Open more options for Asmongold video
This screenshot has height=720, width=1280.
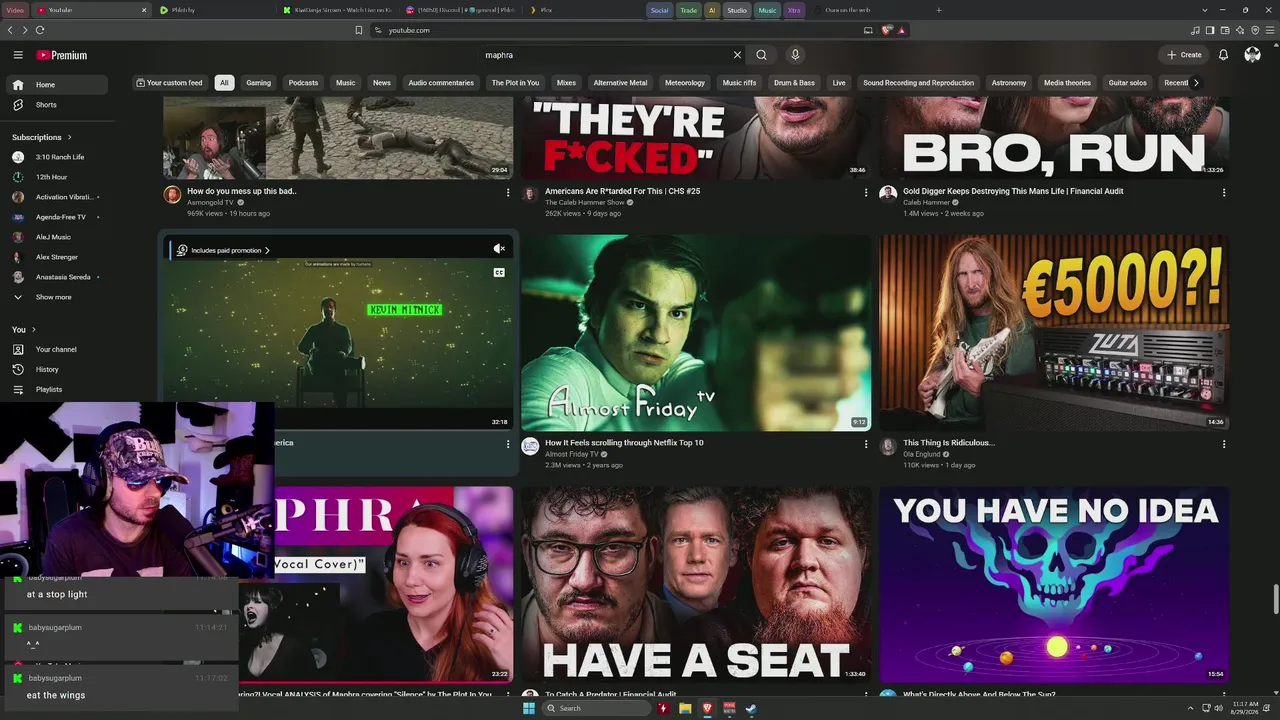pyautogui.click(x=507, y=192)
